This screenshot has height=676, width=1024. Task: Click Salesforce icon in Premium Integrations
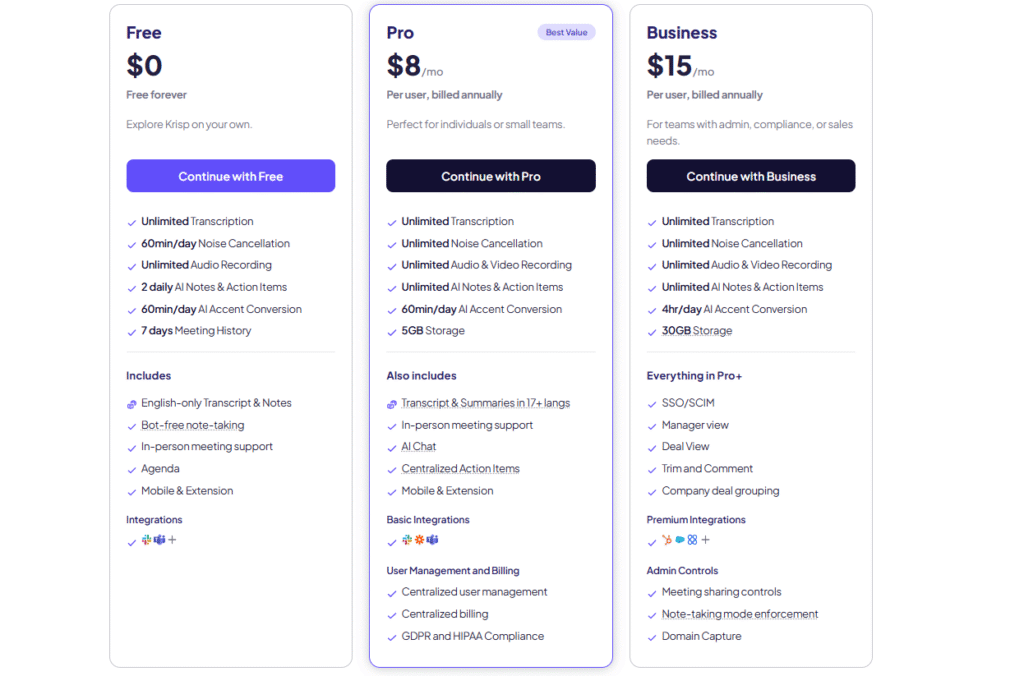click(680, 540)
